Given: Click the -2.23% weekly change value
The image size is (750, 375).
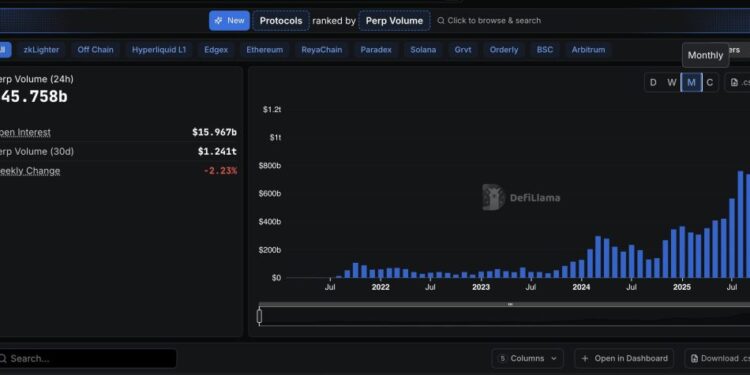Looking at the screenshot, I should (x=221, y=171).
